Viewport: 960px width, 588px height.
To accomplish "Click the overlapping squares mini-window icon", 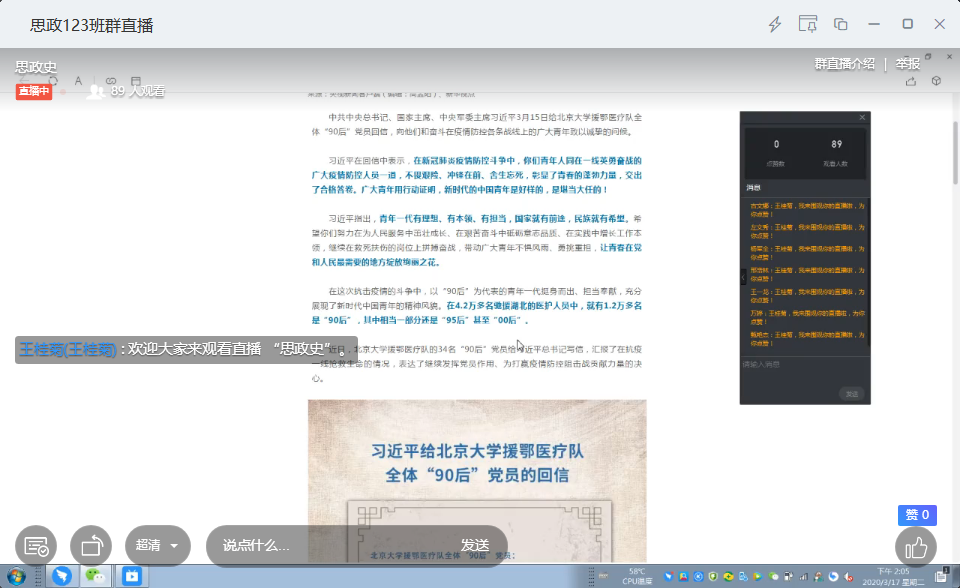I will point(841,24).
